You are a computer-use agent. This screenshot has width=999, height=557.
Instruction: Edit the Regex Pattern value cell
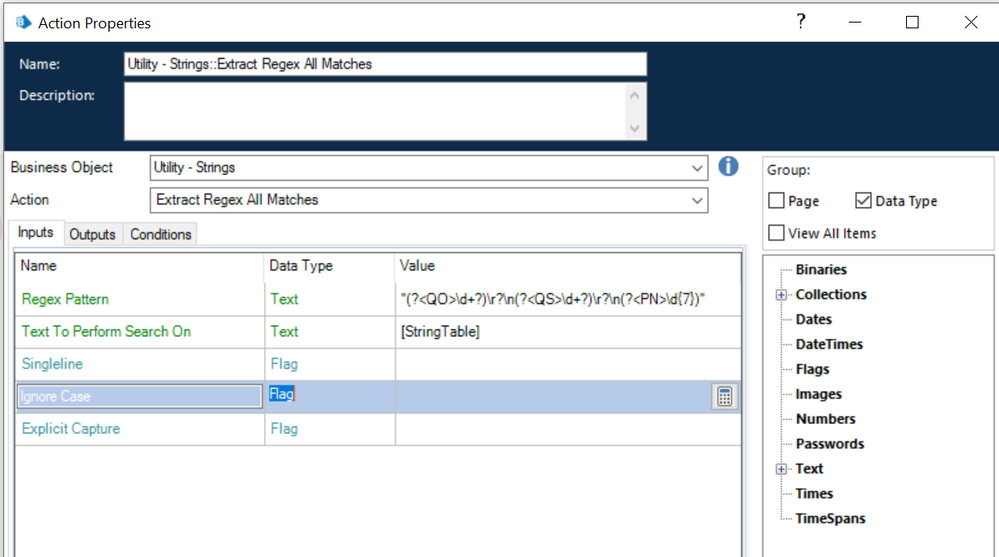click(x=568, y=299)
